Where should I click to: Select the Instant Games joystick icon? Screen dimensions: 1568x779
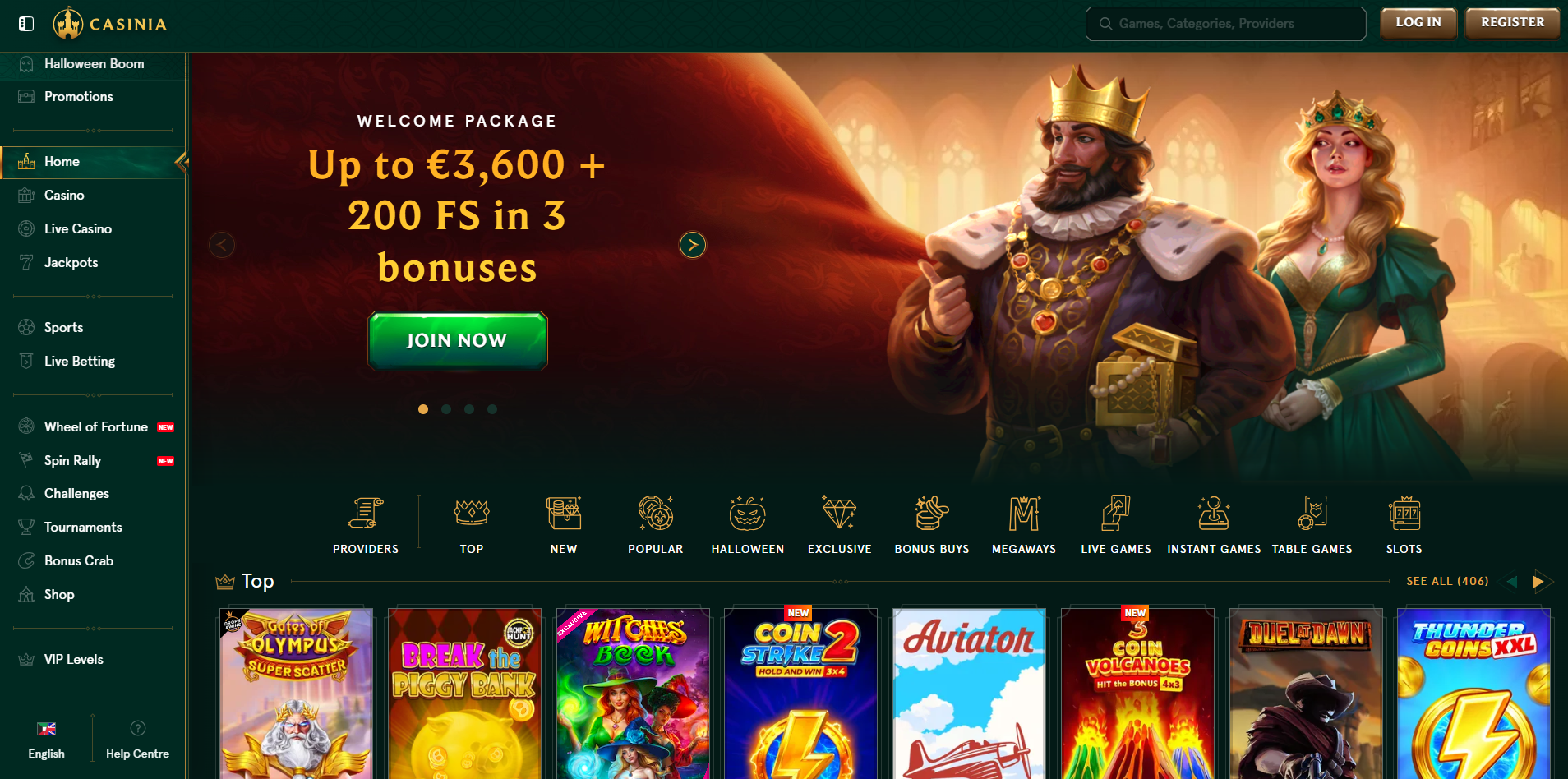[x=1214, y=514]
